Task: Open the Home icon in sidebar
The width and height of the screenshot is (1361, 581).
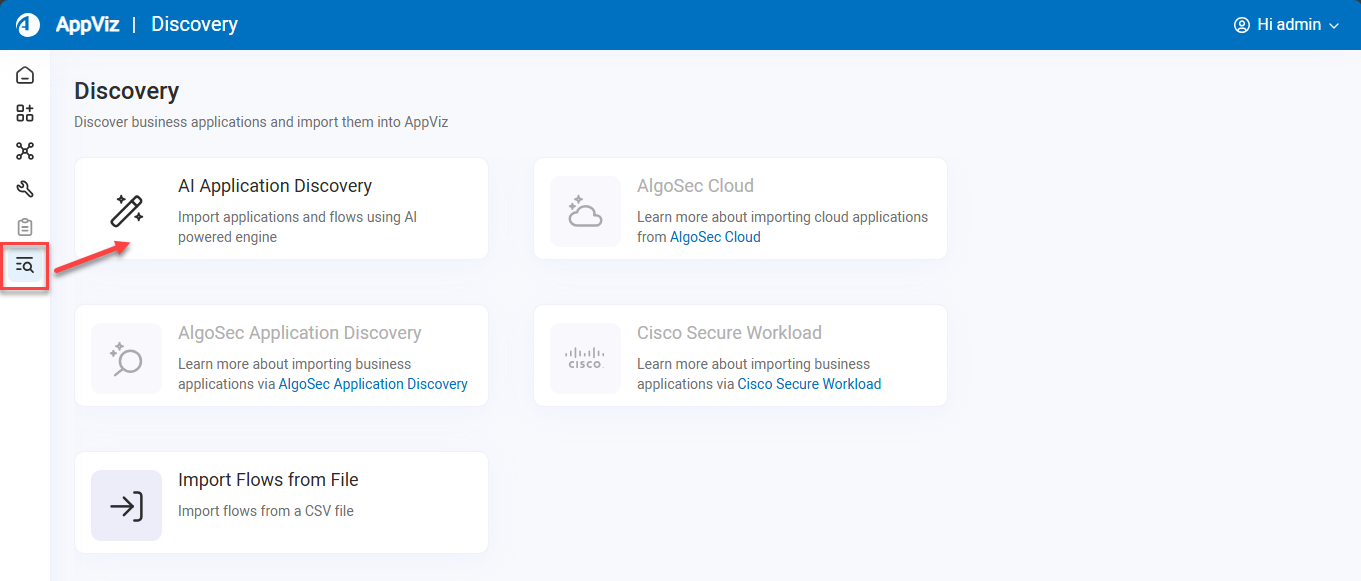Action: click(25, 76)
